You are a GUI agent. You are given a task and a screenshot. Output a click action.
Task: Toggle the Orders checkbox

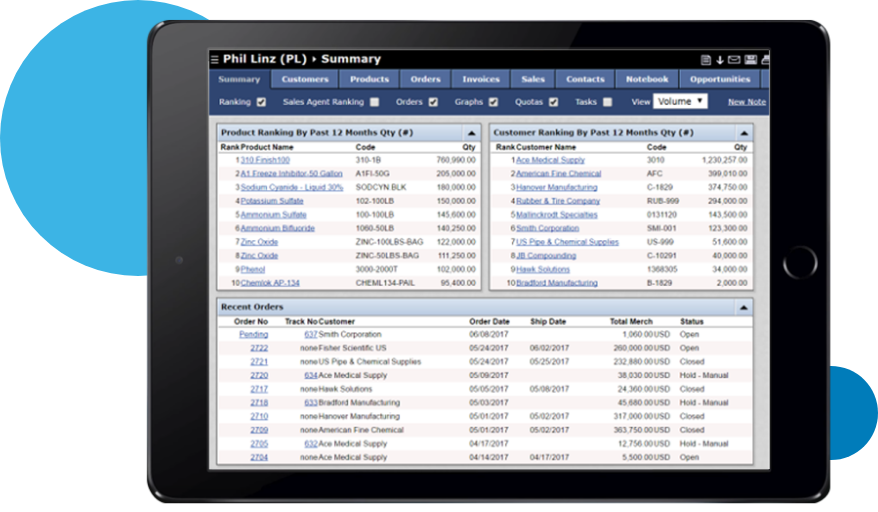point(433,102)
